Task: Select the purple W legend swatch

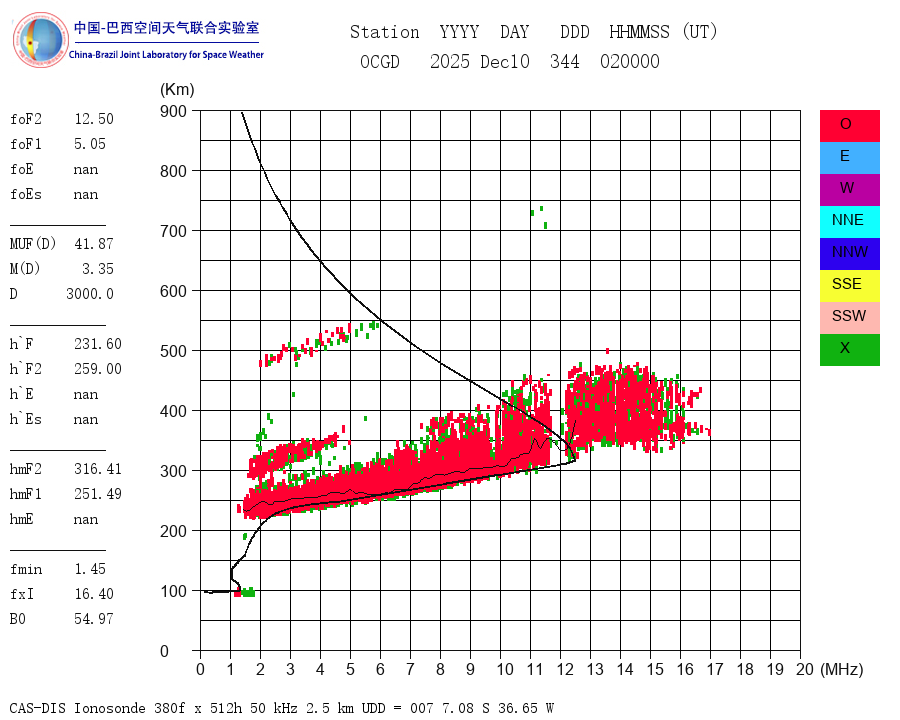Action: click(849, 190)
